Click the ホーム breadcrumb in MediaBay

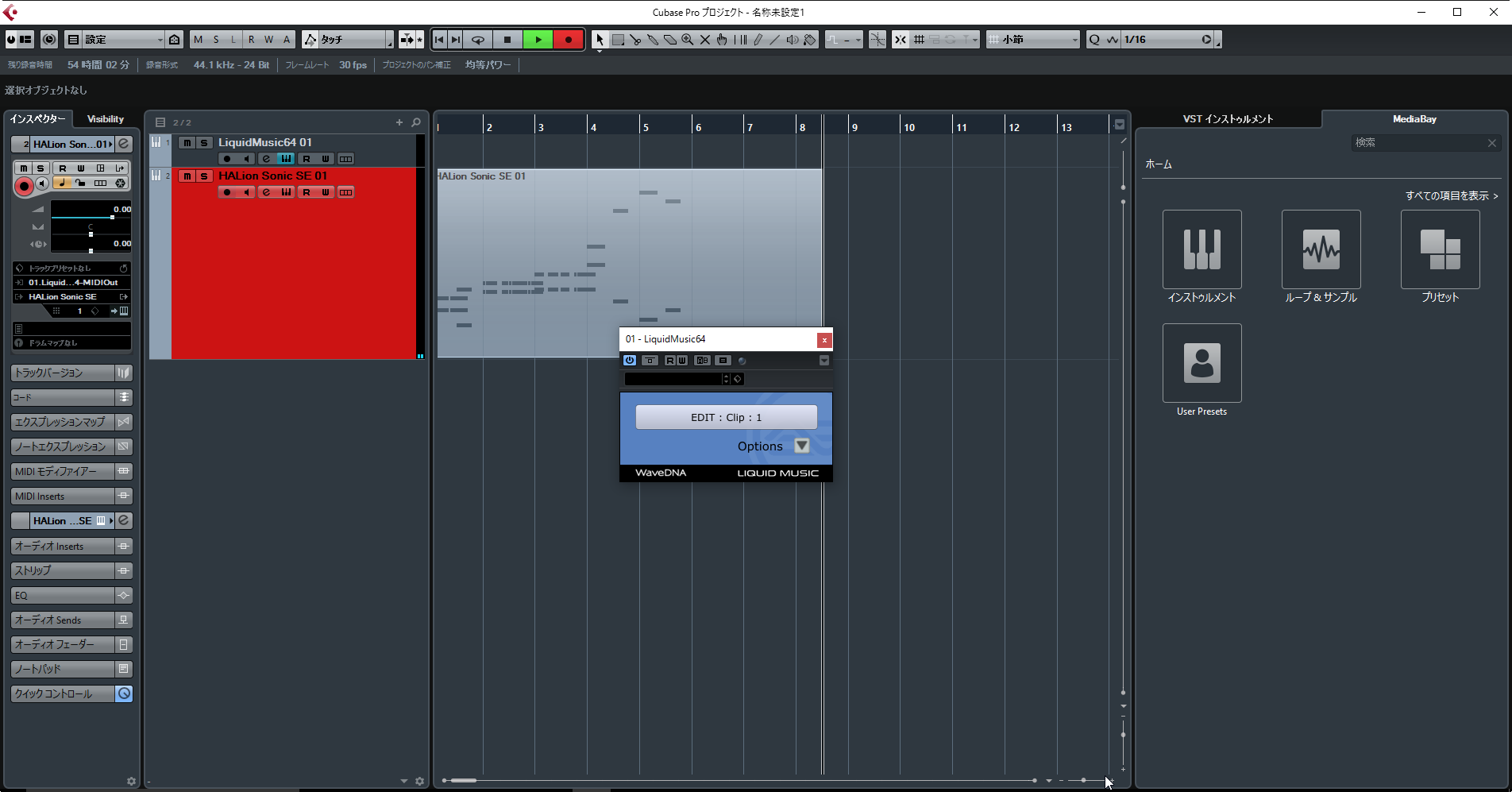[1158, 164]
